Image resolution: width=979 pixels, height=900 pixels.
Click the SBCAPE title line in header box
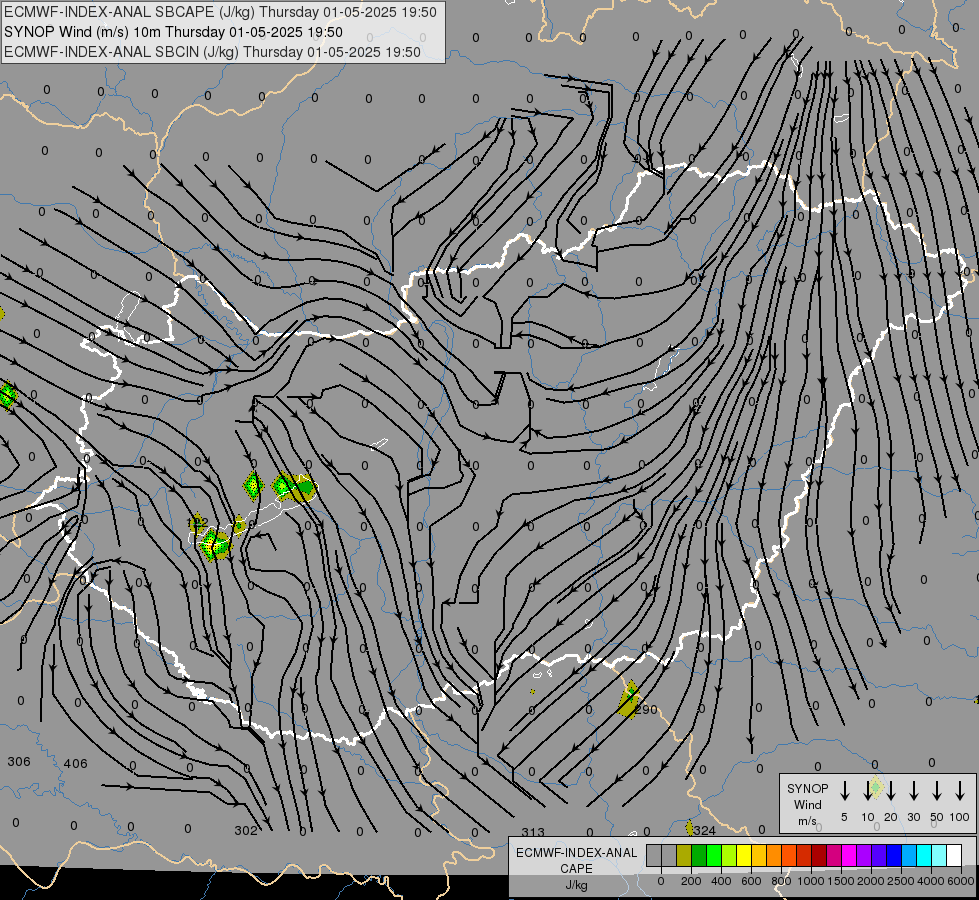click(220, 12)
